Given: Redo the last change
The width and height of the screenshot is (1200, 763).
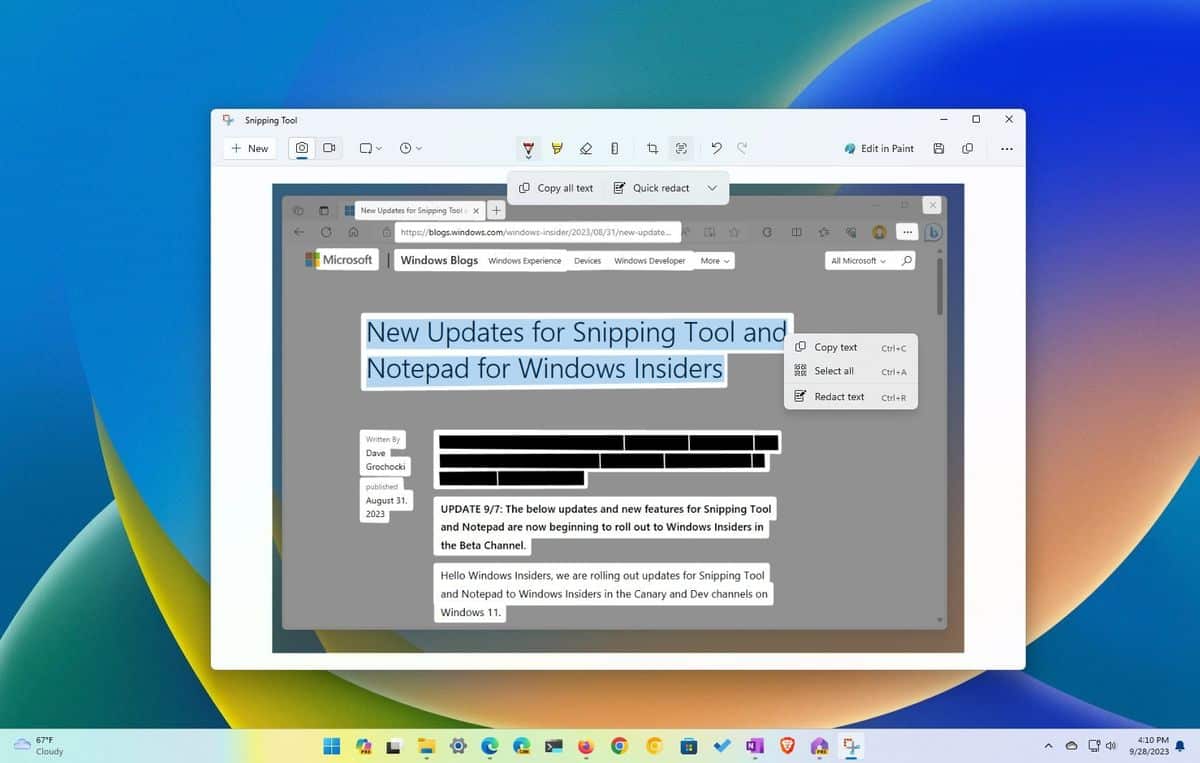Looking at the screenshot, I should click(x=742, y=148).
